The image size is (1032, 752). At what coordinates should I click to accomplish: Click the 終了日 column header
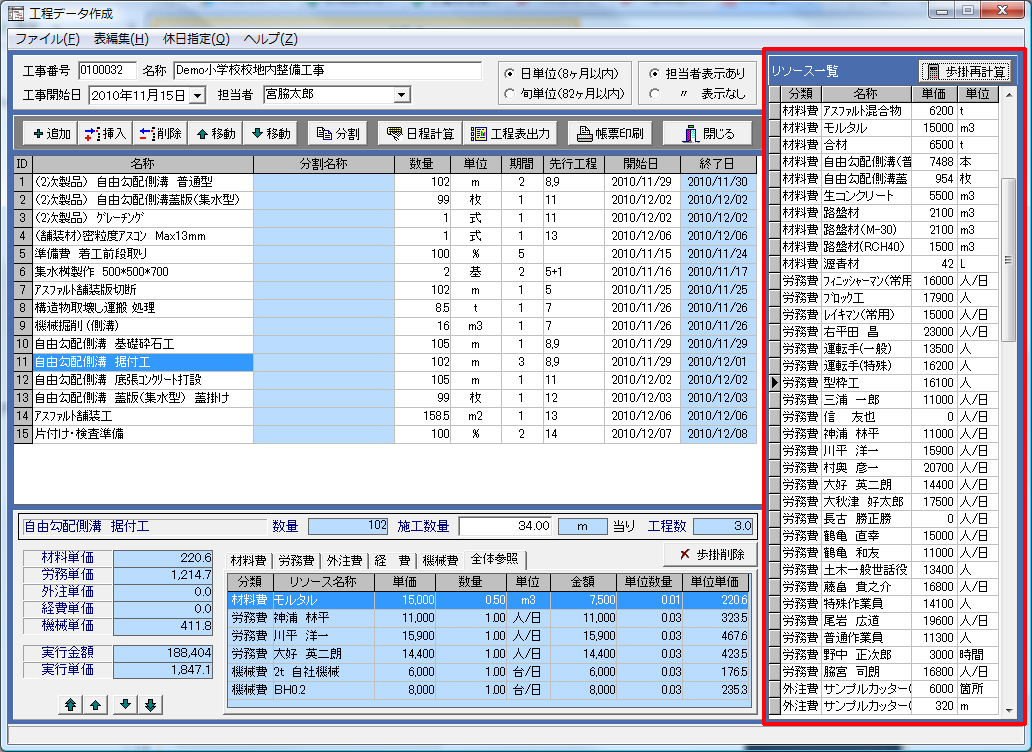click(x=718, y=164)
